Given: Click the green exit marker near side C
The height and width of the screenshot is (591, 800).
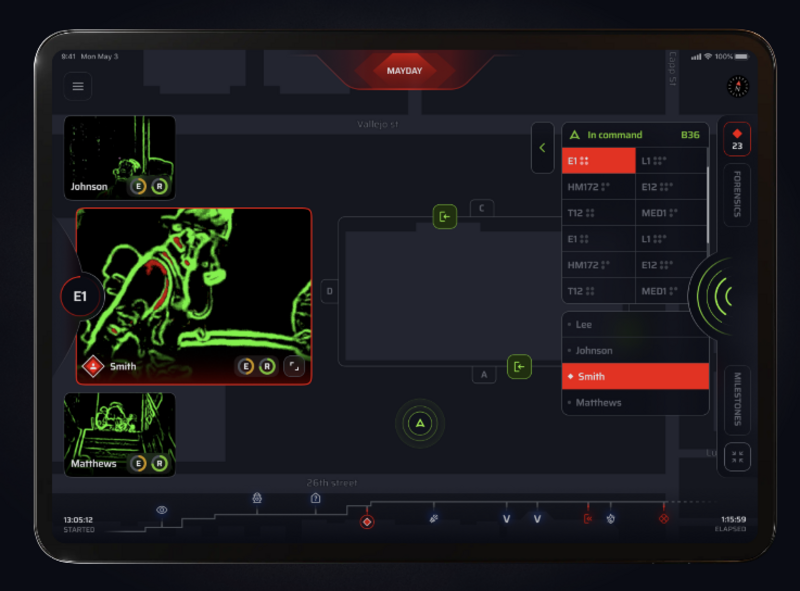Looking at the screenshot, I should (x=445, y=216).
